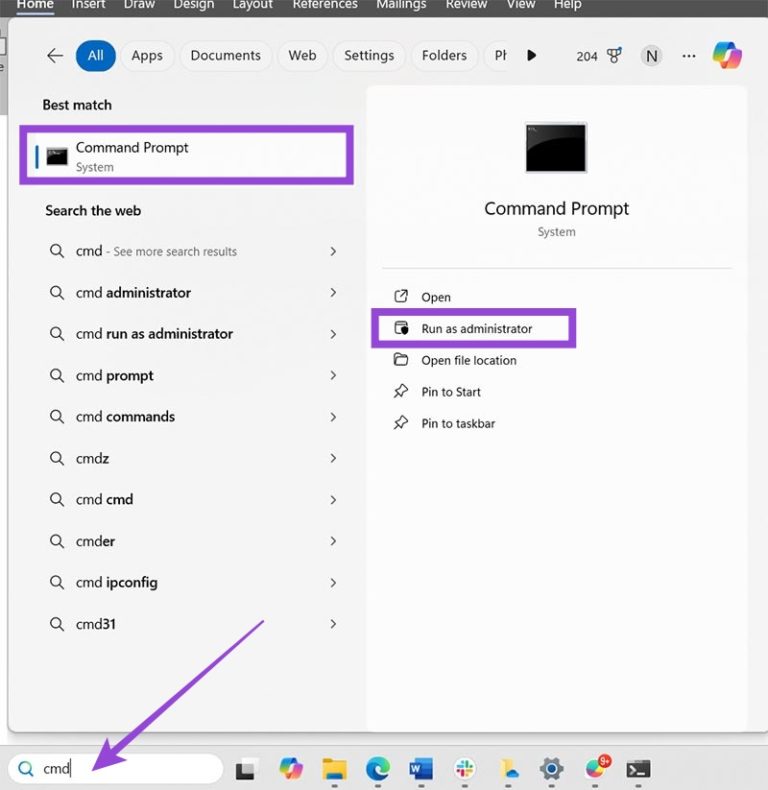Screen dimensions: 768x790
Task: Switch to the Apps search filter
Action: tap(147, 55)
